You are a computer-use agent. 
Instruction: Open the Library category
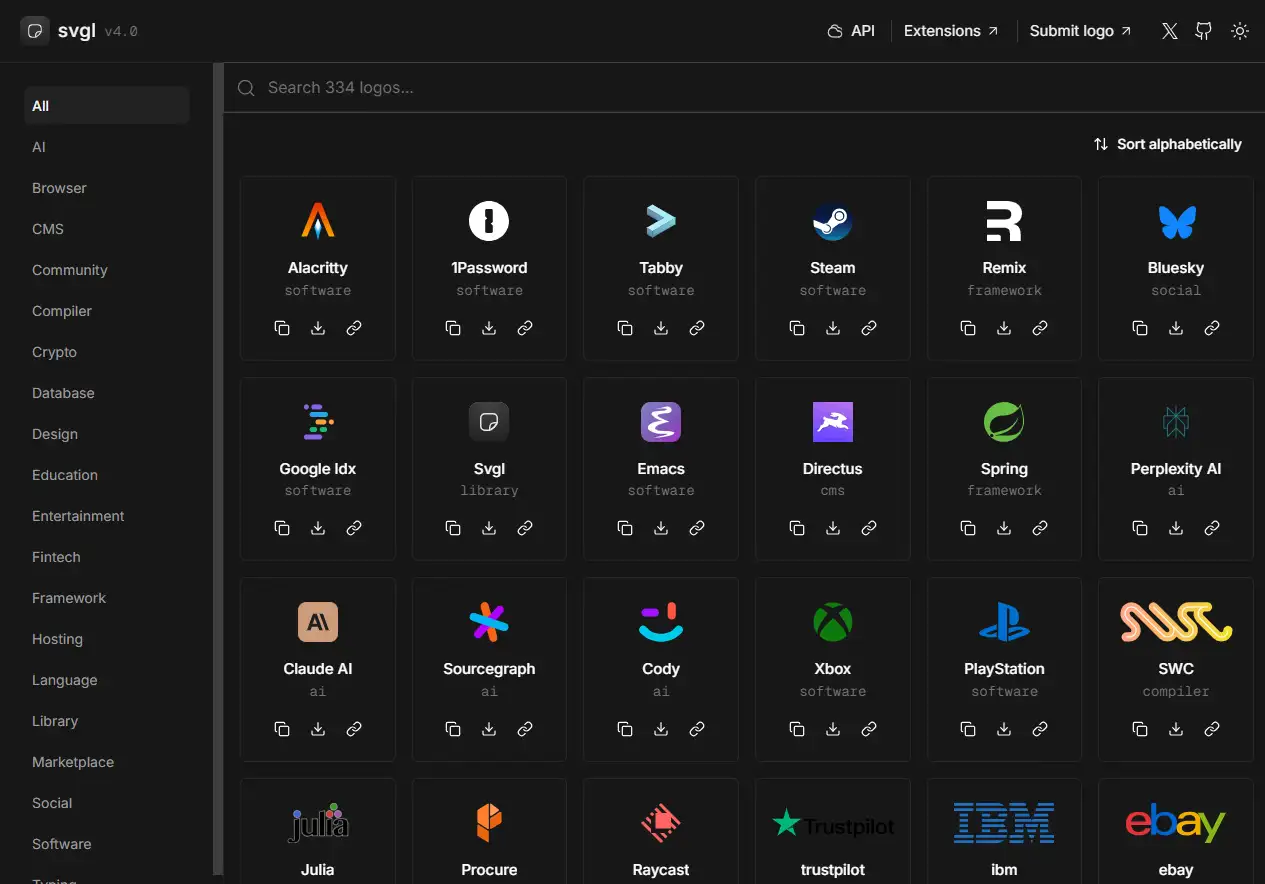(107, 721)
